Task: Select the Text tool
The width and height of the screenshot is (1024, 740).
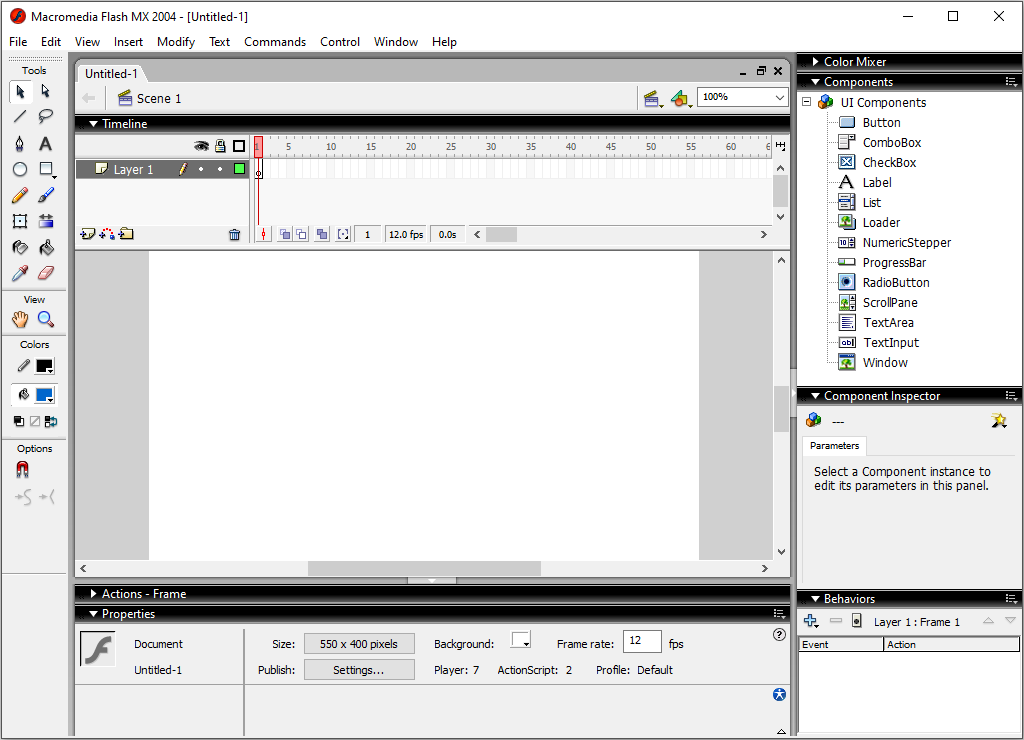Action: point(45,143)
